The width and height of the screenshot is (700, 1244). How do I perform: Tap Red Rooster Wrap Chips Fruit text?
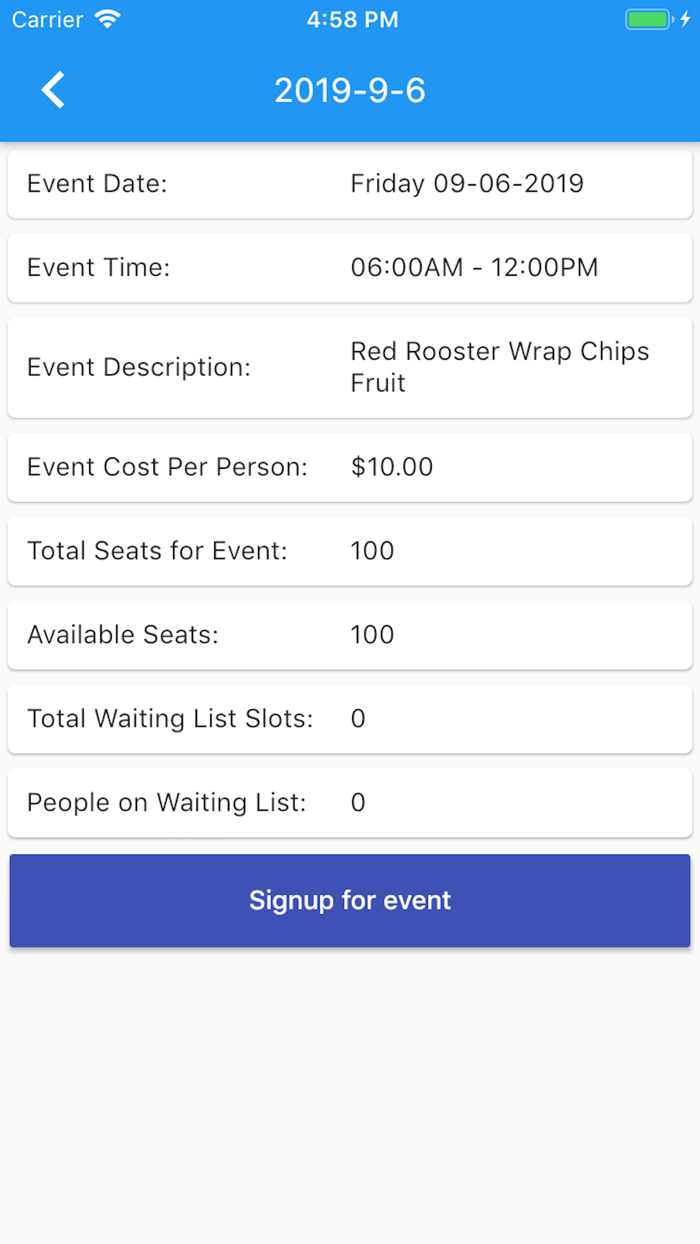(499, 367)
